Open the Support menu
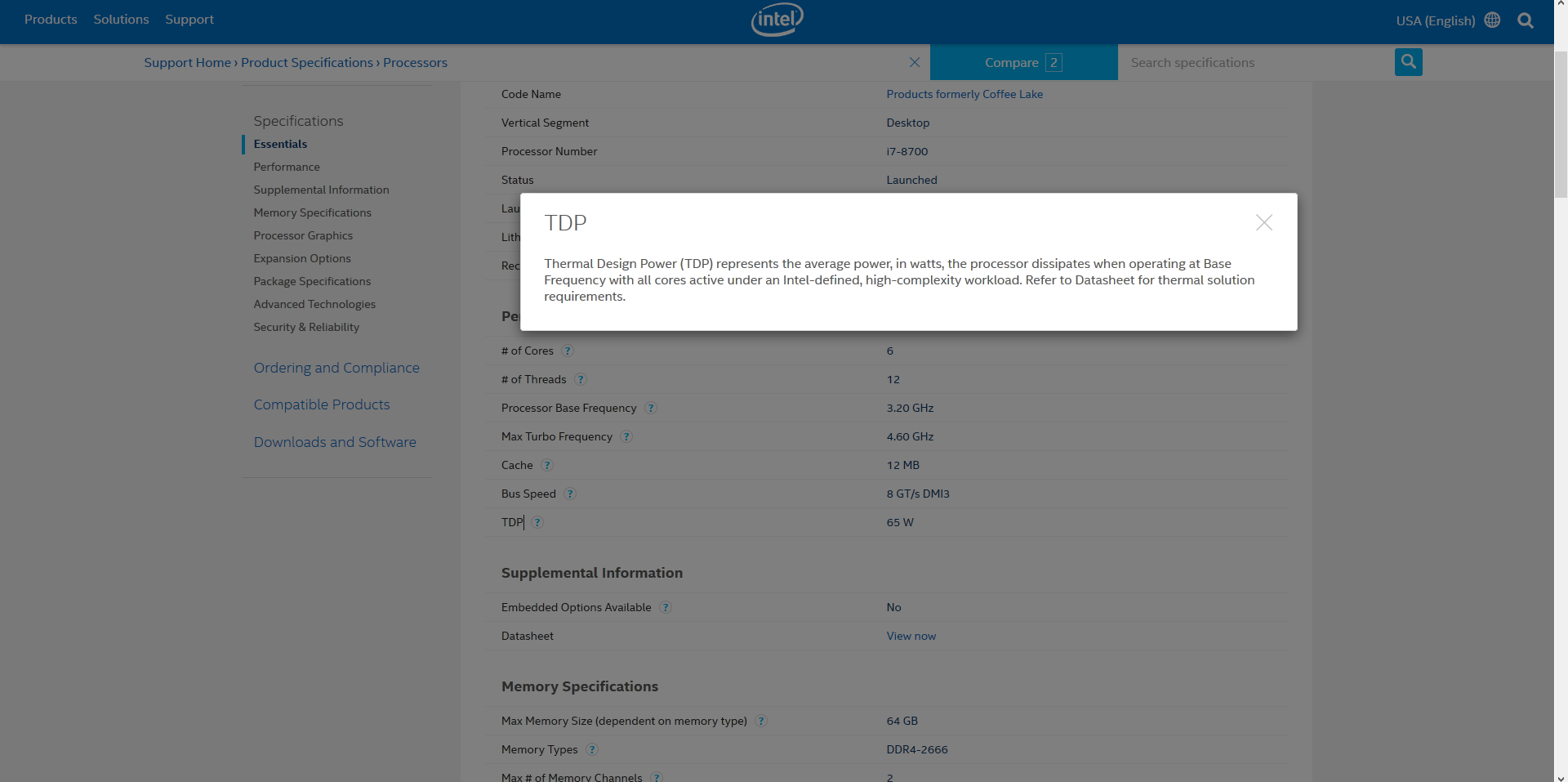Viewport: 1568px width, 782px height. pos(189,19)
